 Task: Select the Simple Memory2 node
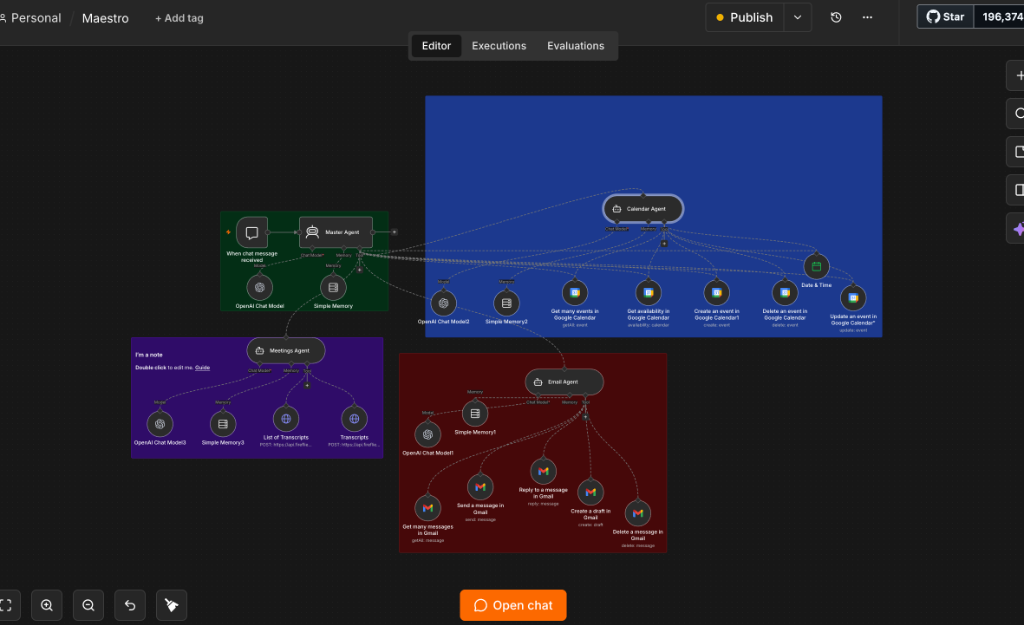506,303
